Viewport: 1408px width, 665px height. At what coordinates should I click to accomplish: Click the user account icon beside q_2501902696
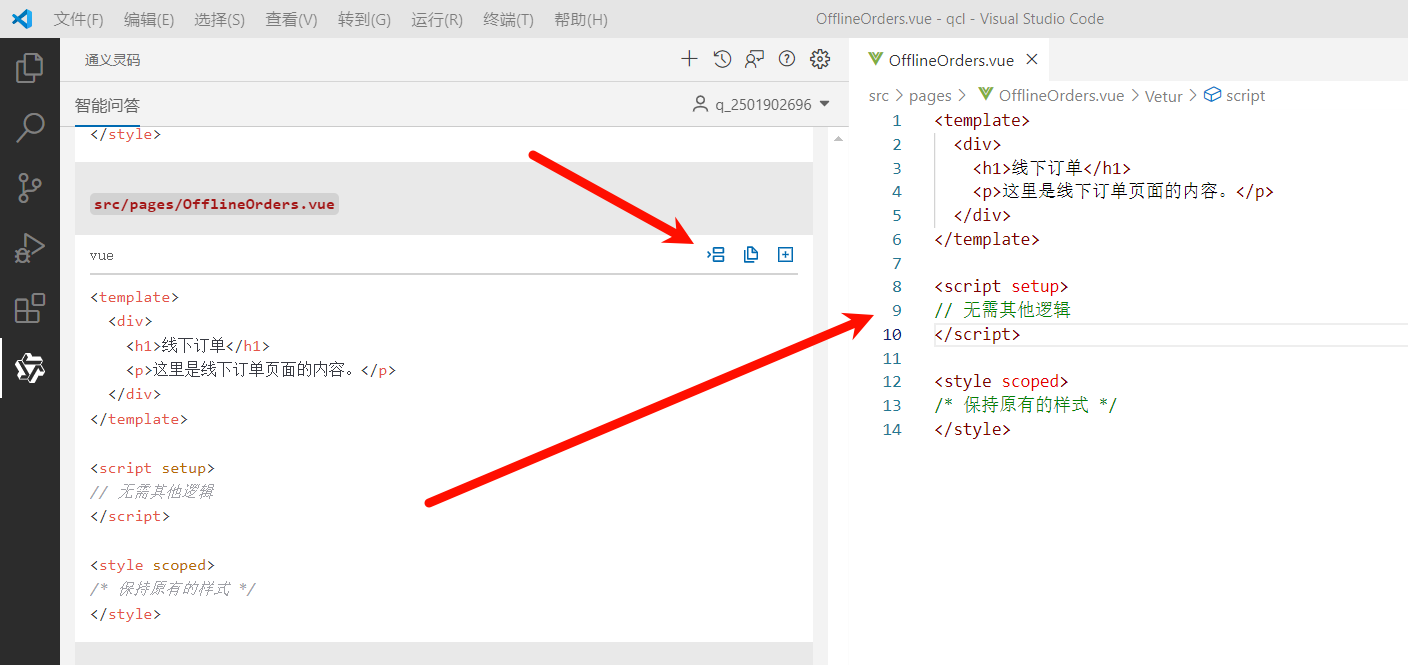click(x=700, y=104)
